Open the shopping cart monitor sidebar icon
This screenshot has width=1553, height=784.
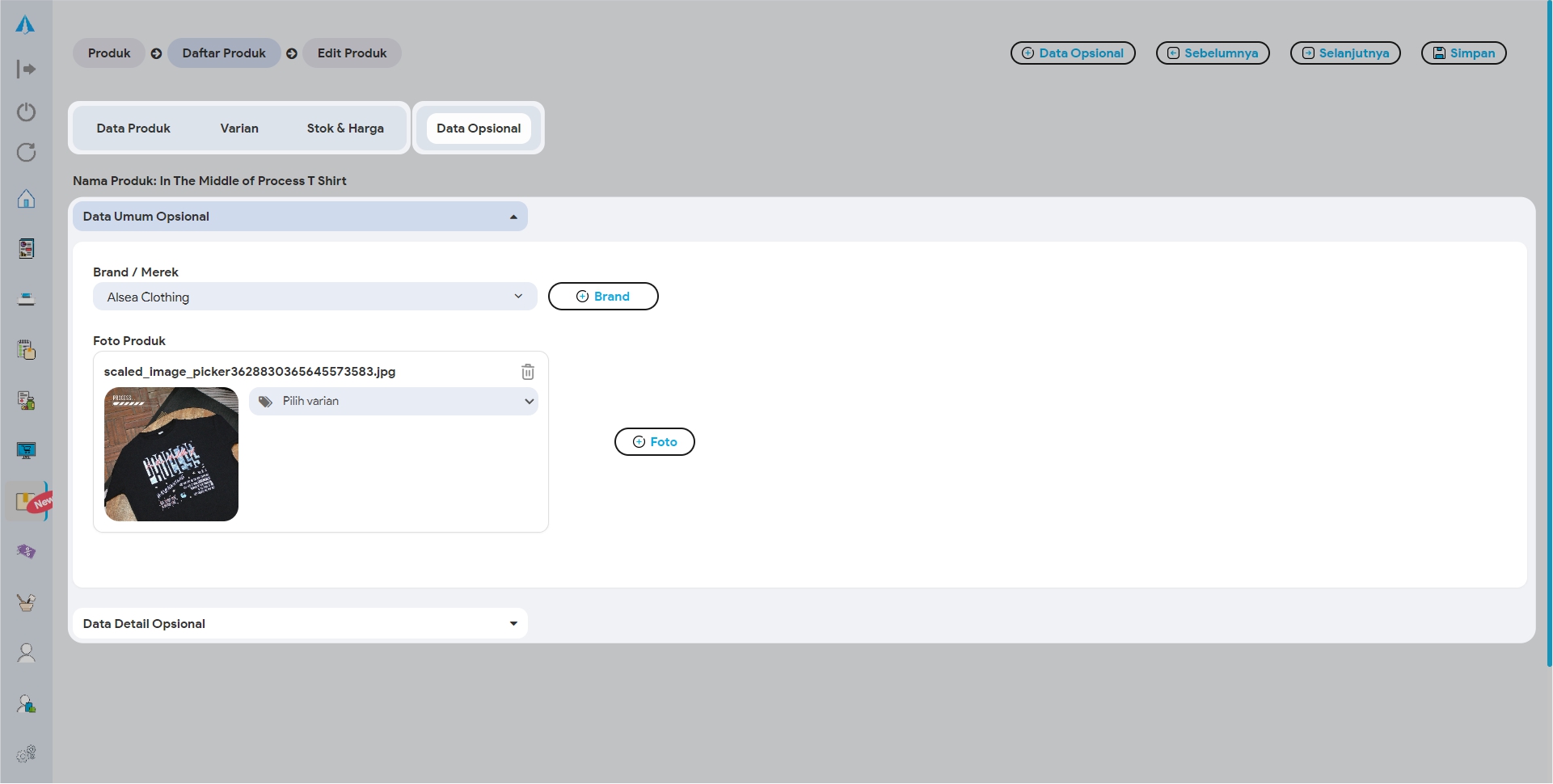click(x=26, y=450)
